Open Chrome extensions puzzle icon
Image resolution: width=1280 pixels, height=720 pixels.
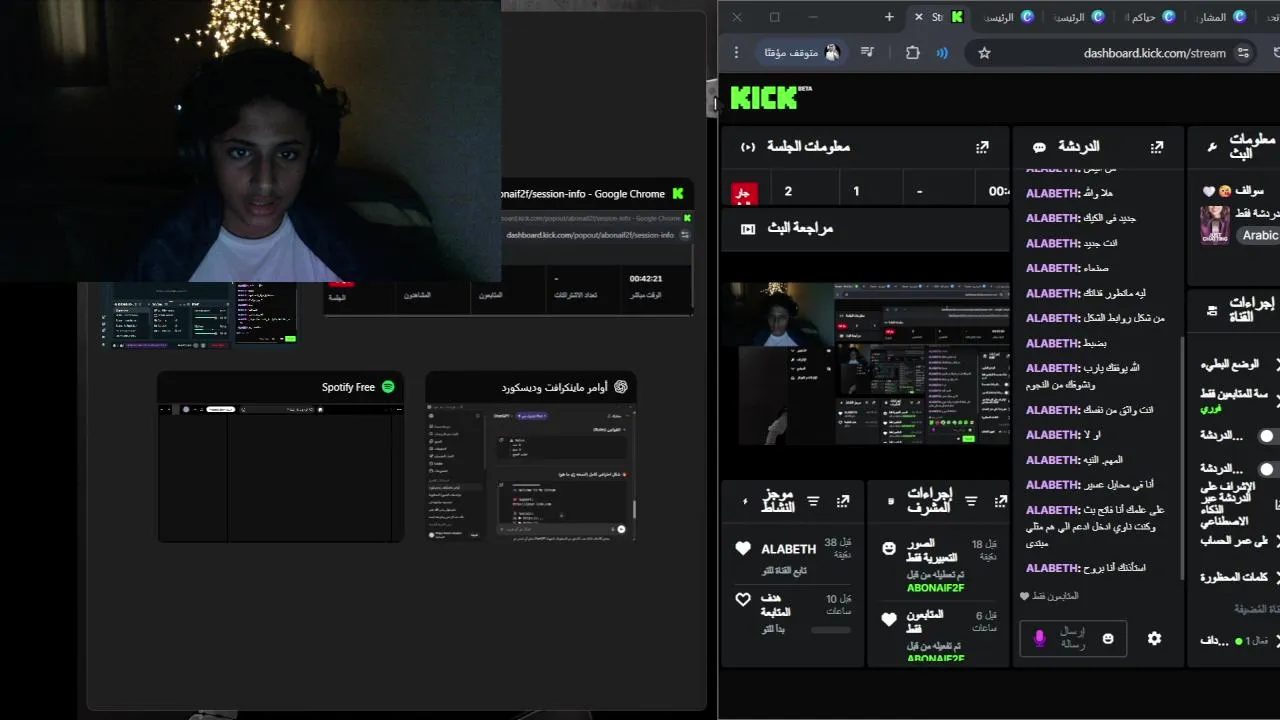(x=912, y=53)
